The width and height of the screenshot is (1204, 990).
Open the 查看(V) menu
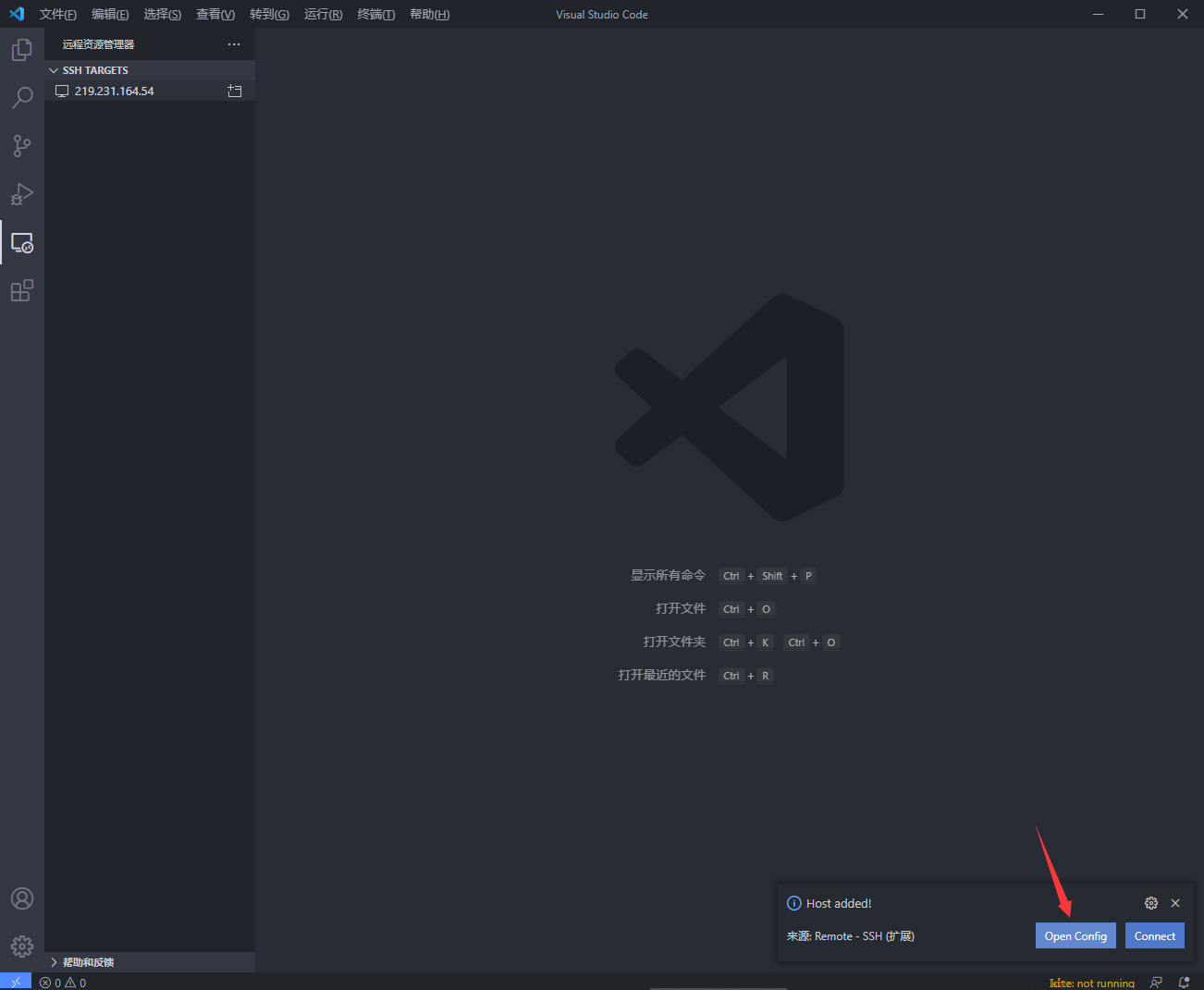(215, 14)
